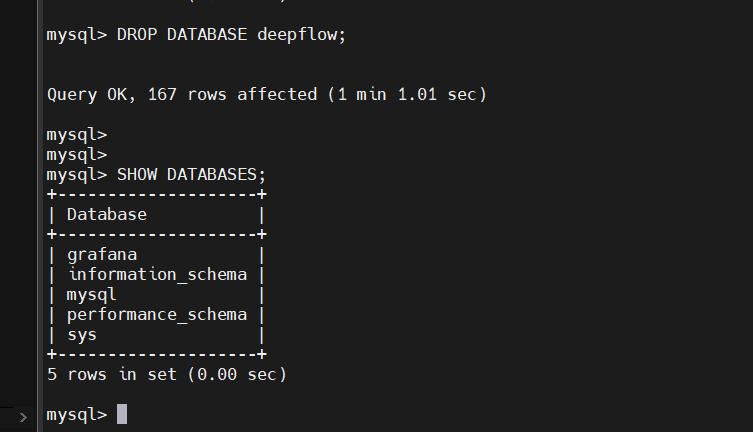The image size is (753, 432).
Task: Click the mysql entry inside the results table
Action: [x=92, y=295]
